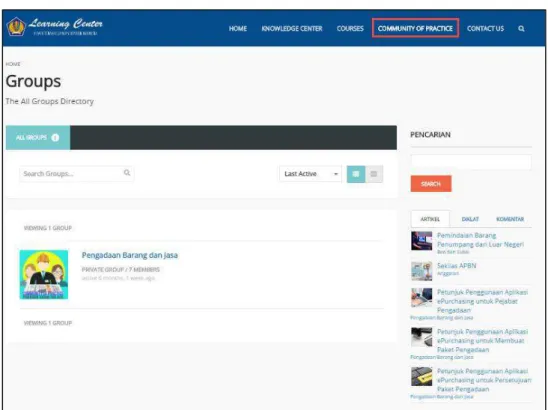Switch to list view layout icon

(x=374, y=174)
